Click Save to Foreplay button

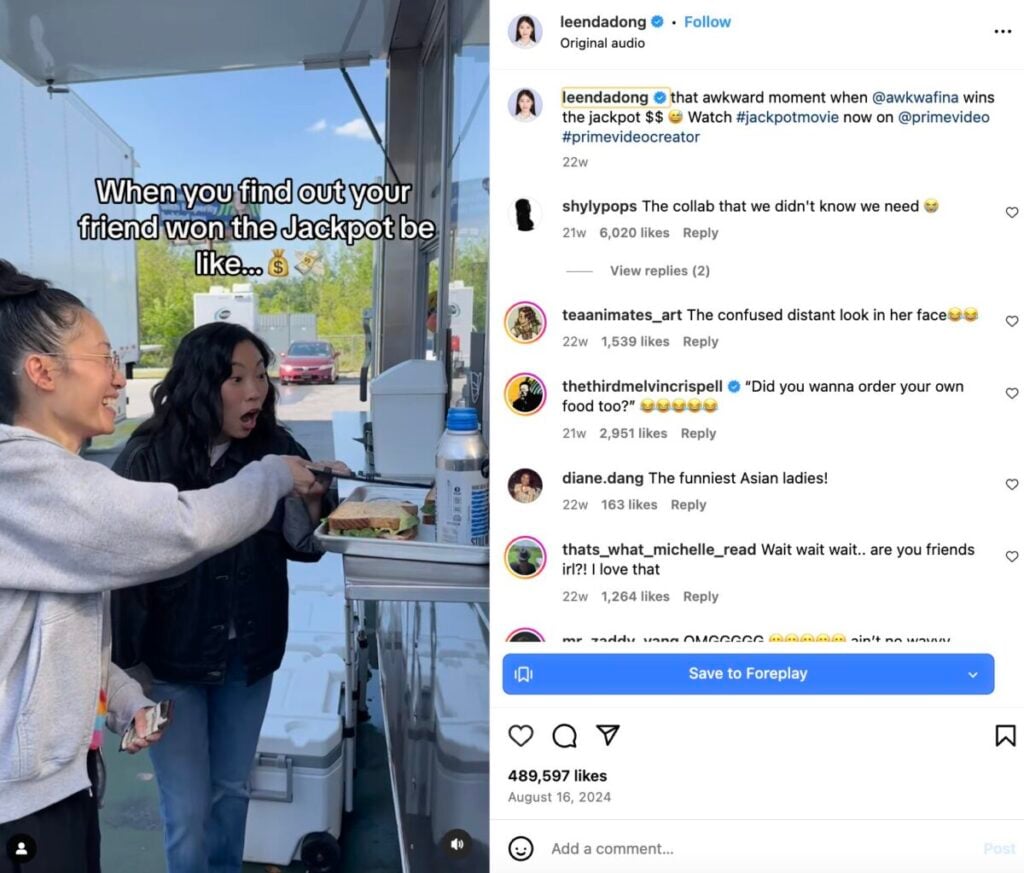[x=748, y=674]
